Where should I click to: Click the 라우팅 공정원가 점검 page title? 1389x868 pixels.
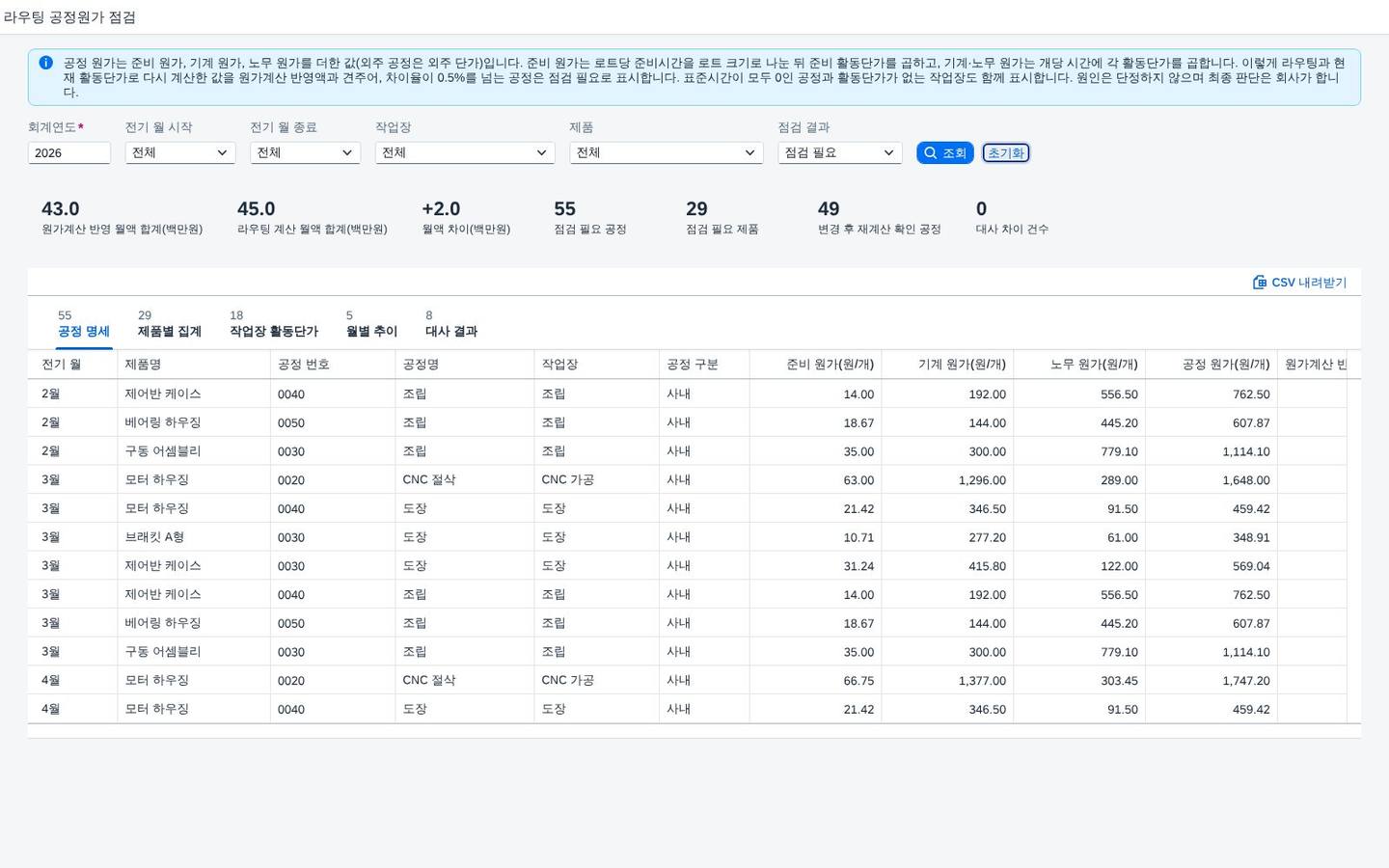click(x=69, y=17)
